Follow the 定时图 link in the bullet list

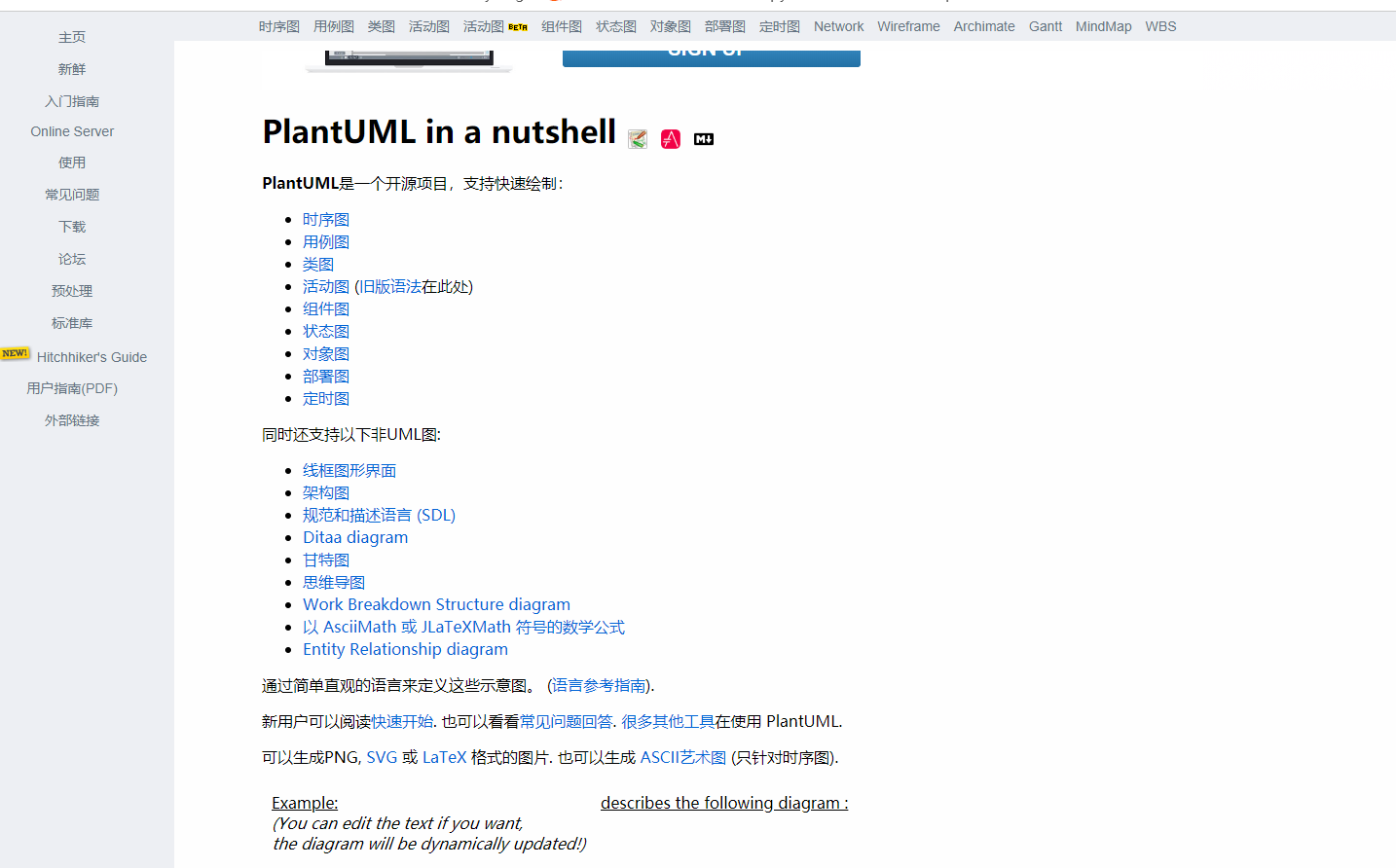(326, 399)
